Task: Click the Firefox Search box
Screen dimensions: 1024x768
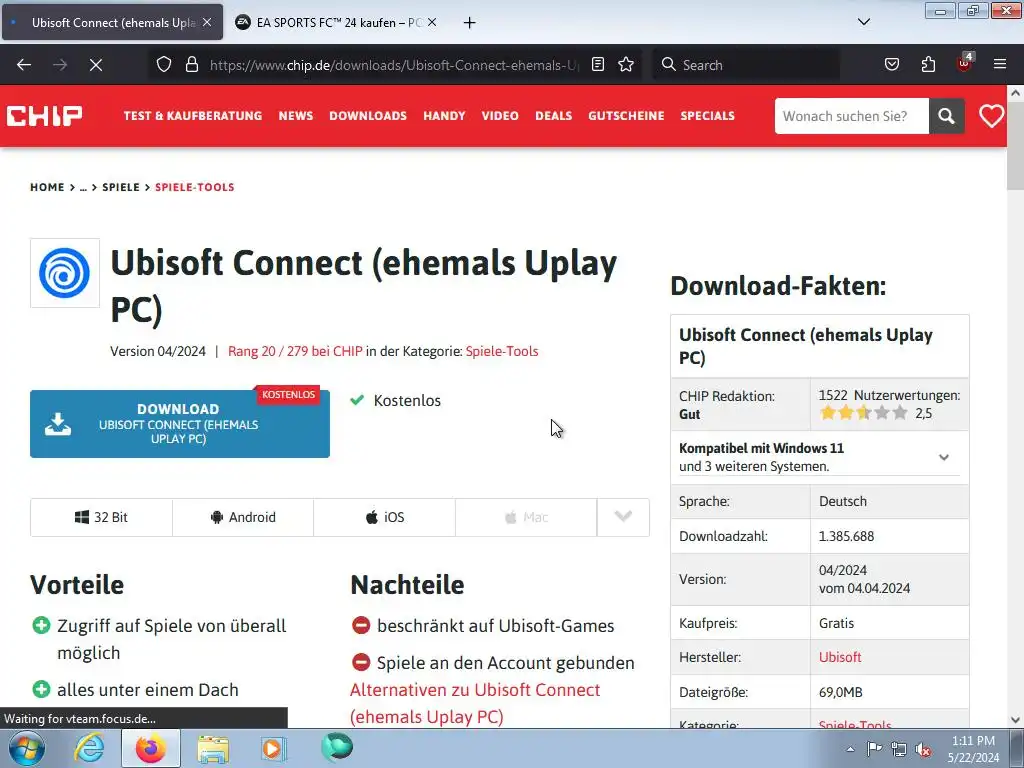Action: click(x=746, y=65)
